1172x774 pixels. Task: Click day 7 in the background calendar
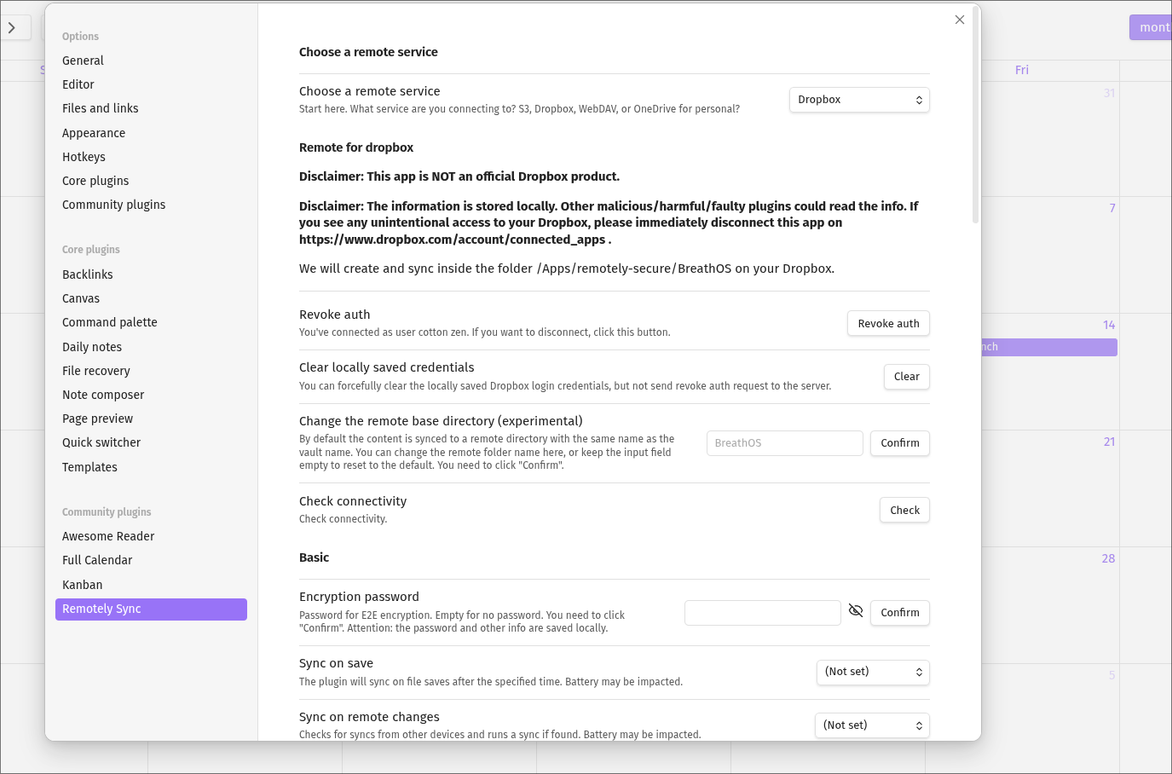(x=1112, y=208)
